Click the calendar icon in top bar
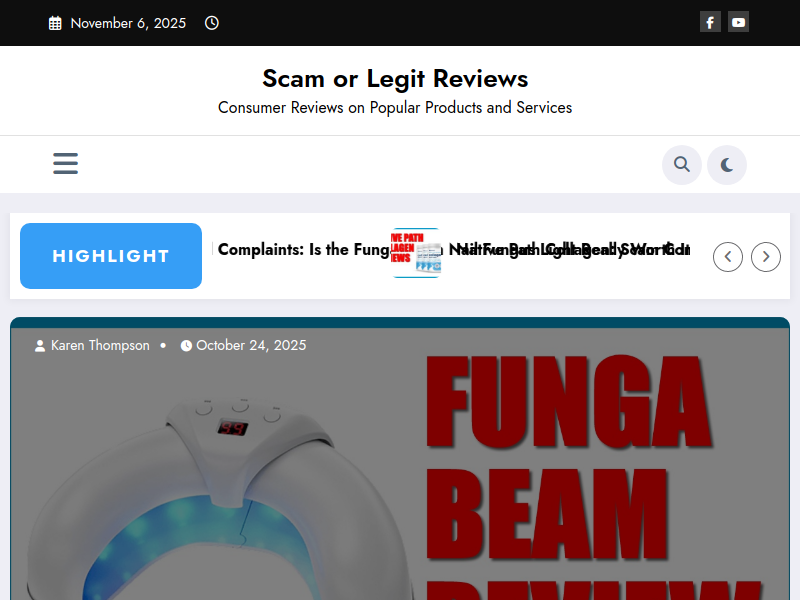This screenshot has width=800, height=600. click(x=55, y=23)
